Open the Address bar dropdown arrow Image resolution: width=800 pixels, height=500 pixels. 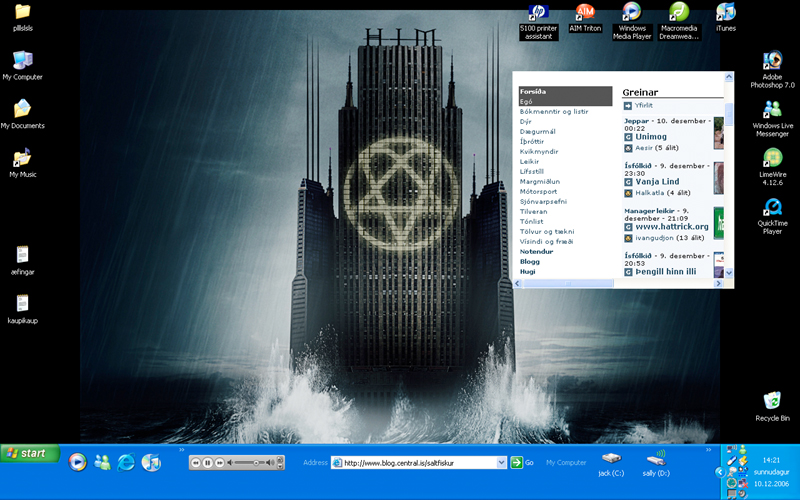pyautogui.click(x=502, y=463)
